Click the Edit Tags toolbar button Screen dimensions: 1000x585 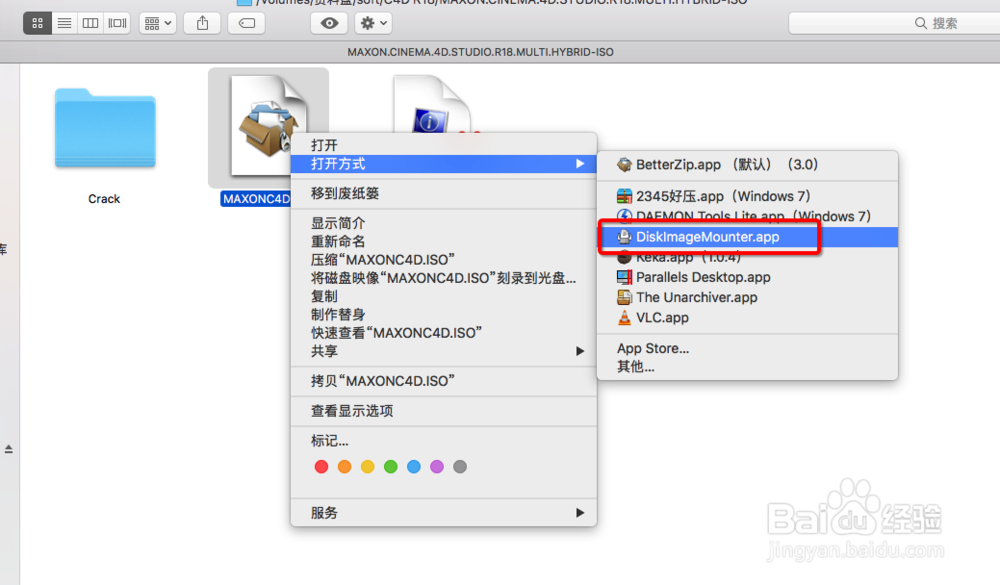[x=246, y=24]
